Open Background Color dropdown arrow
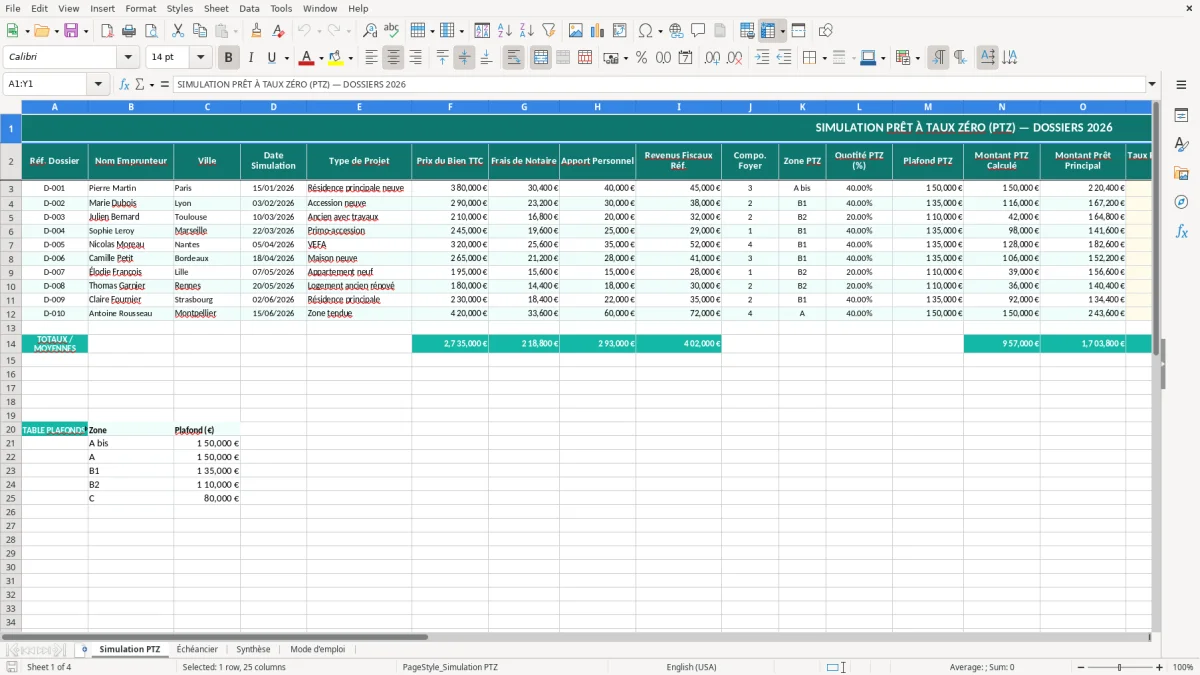 click(350, 58)
